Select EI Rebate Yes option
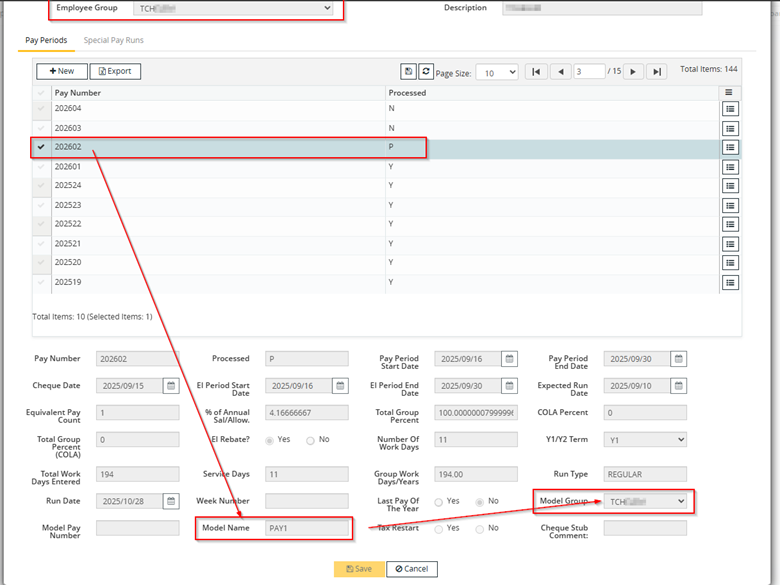The height and width of the screenshot is (585, 780). [270, 441]
